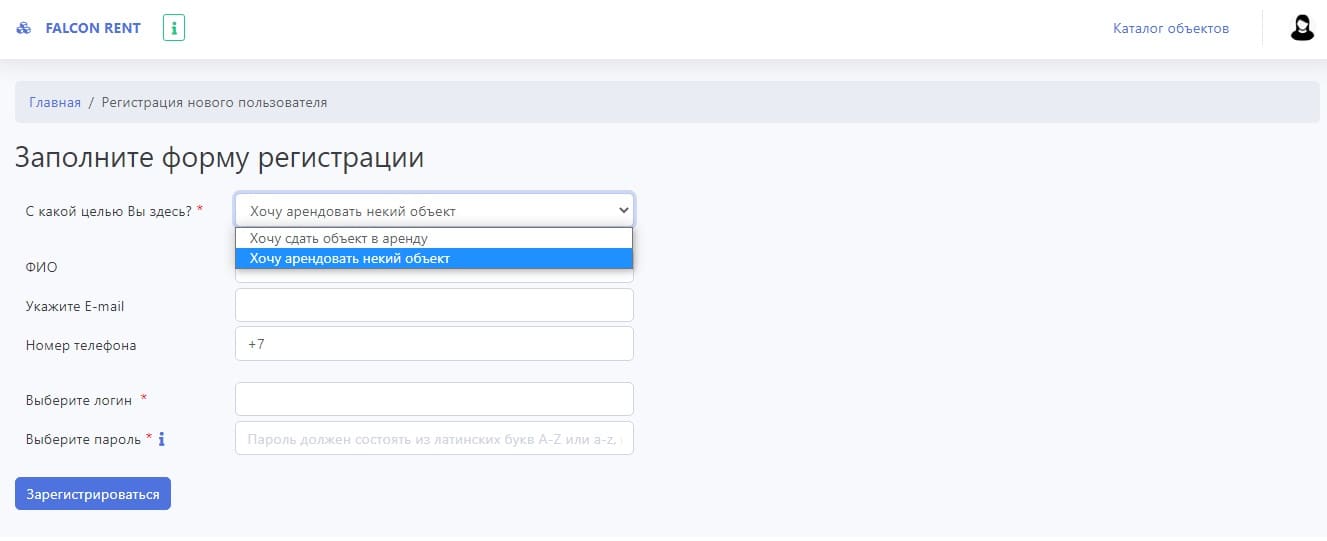
Task: Click the phone number field with +7
Action: pyautogui.click(x=434, y=343)
